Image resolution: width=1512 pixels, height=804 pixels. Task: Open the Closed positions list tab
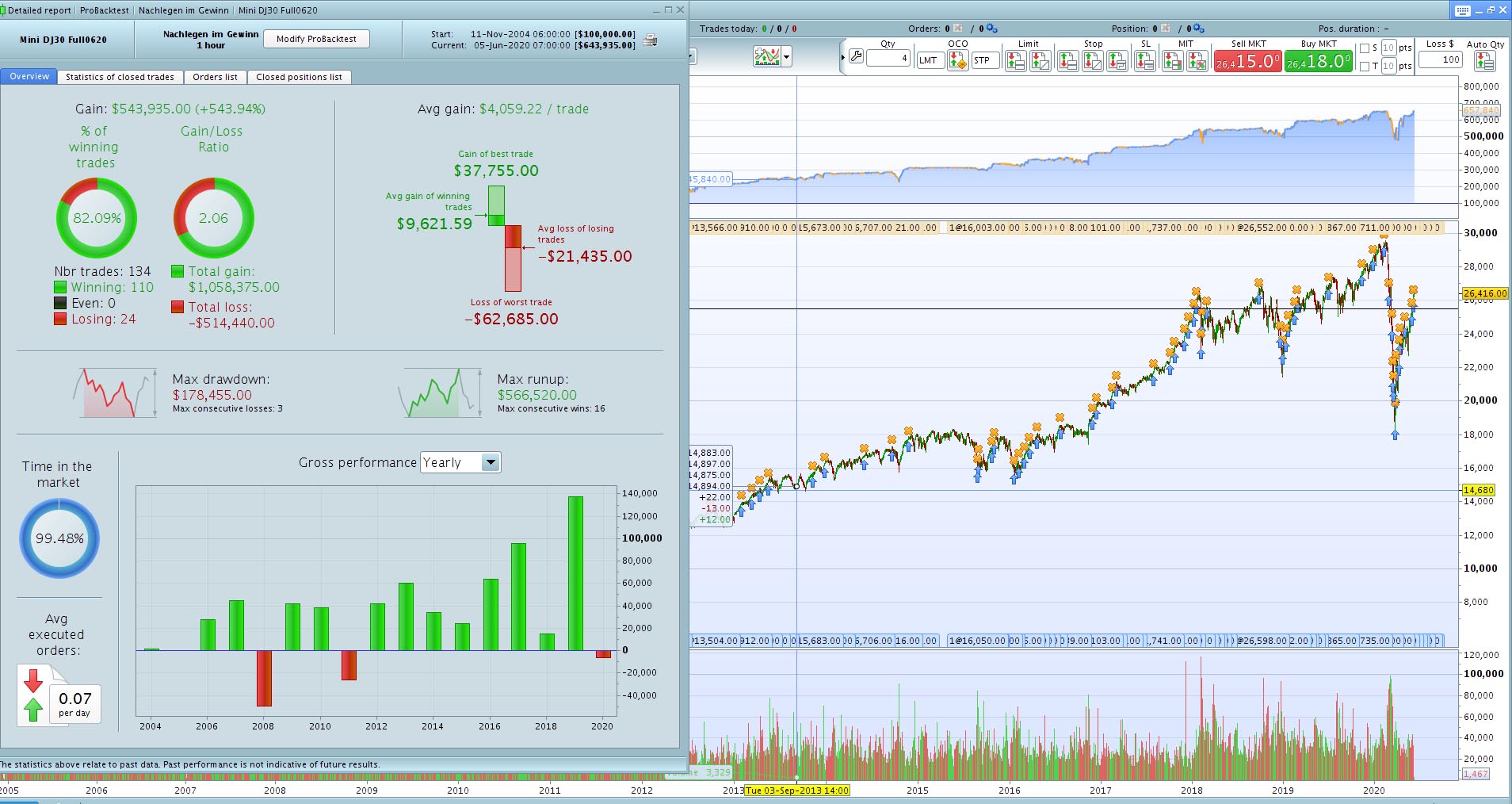pyautogui.click(x=299, y=77)
